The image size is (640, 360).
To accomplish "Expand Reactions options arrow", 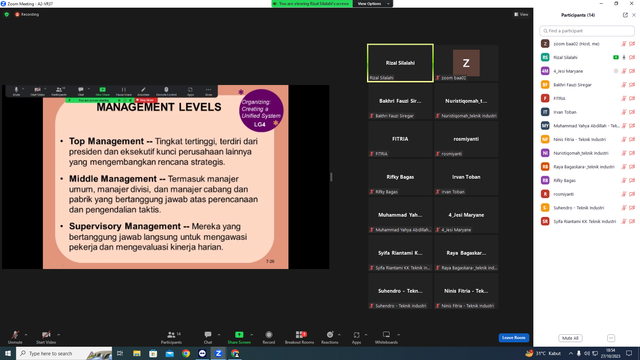I will (339, 335).
